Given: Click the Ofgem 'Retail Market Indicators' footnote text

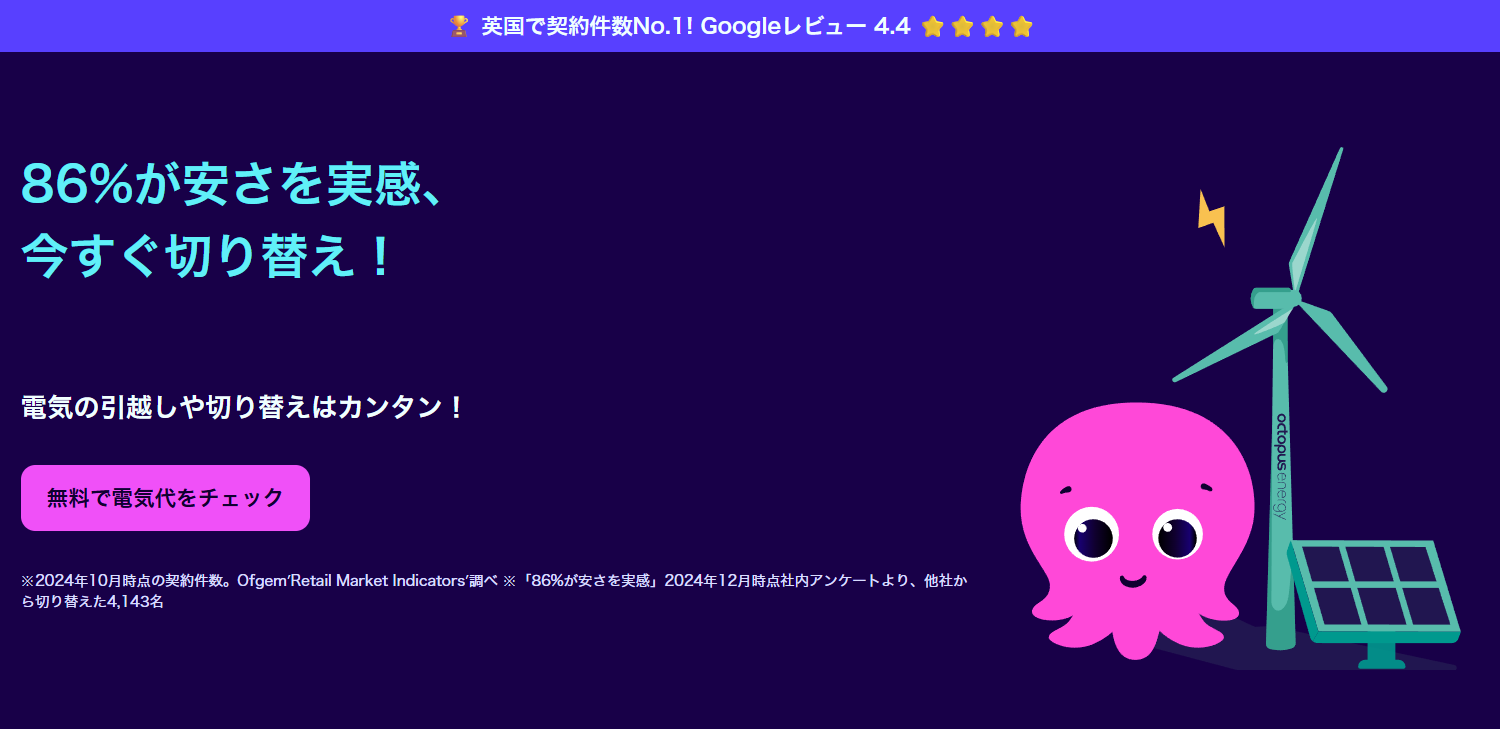Looking at the screenshot, I should tap(367, 581).
